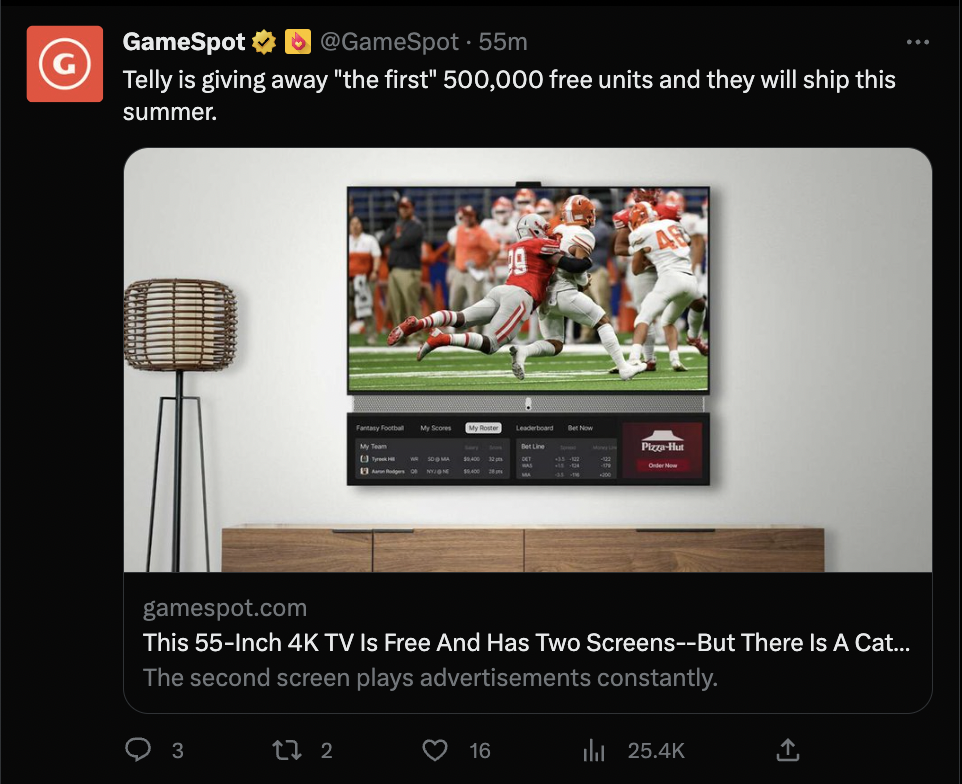Click the My Roster tab in the image
The height and width of the screenshot is (784, 962).
point(484,428)
